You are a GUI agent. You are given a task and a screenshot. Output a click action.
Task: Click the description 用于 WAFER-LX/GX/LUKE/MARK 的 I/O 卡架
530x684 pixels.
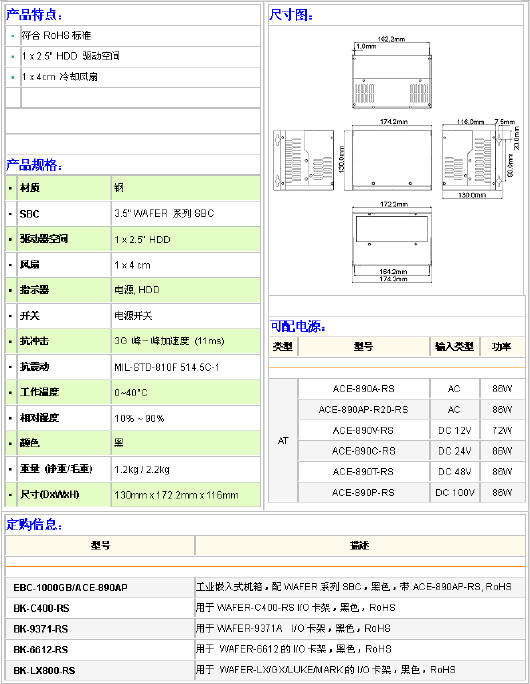[325, 669]
